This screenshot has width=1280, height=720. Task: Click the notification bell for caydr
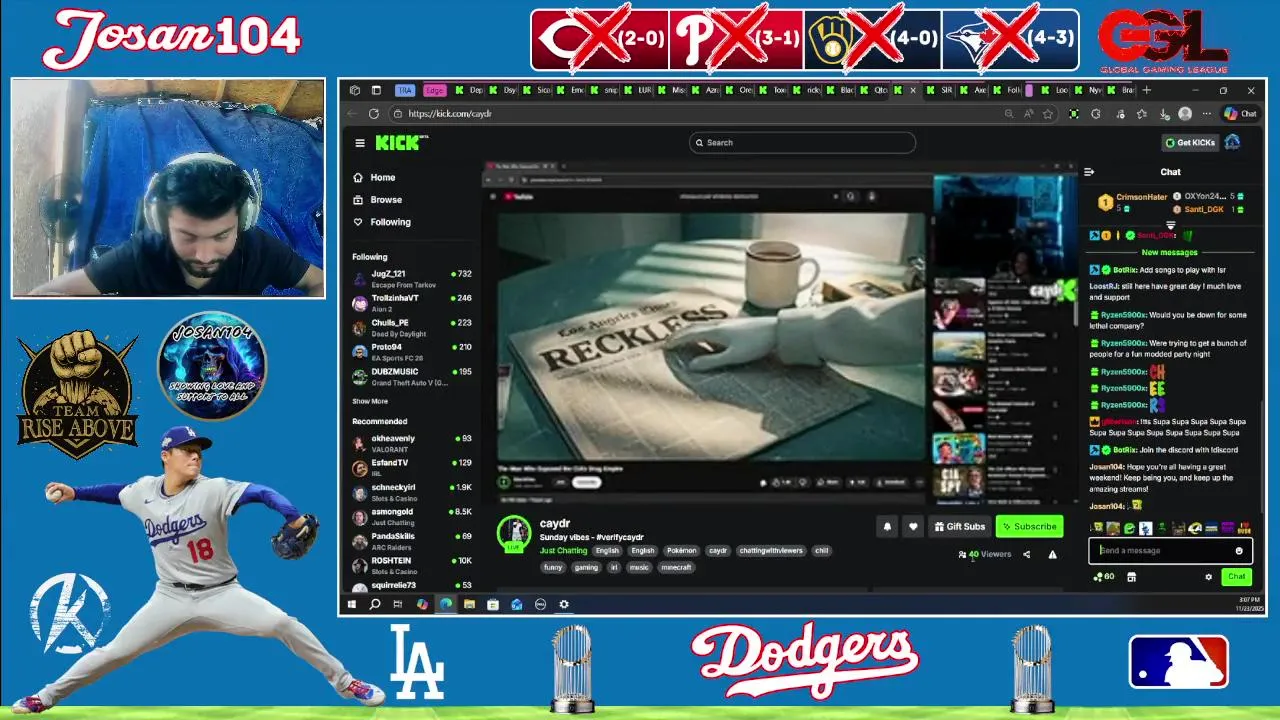click(x=887, y=527)
